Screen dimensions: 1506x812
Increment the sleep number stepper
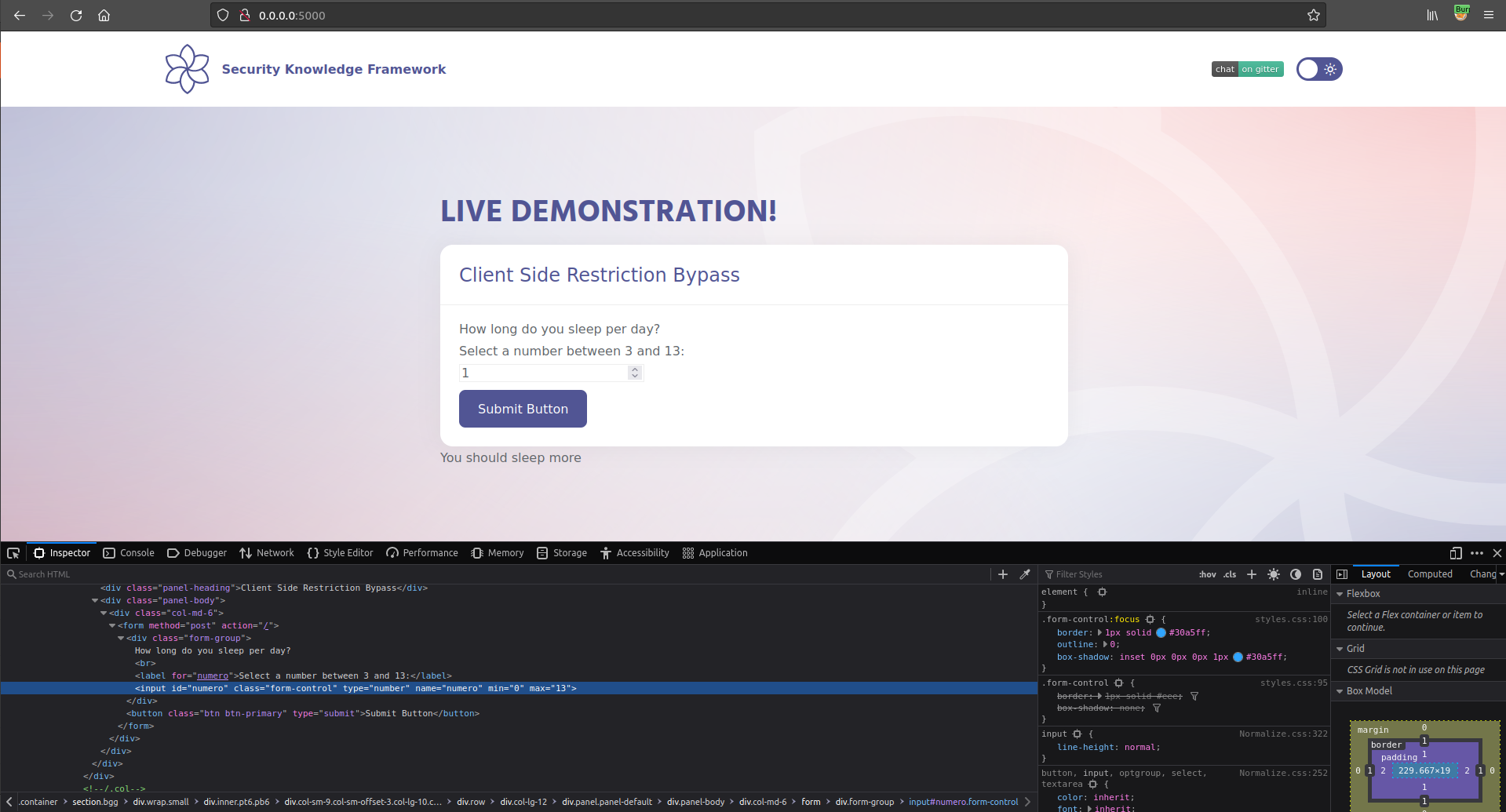635,370
